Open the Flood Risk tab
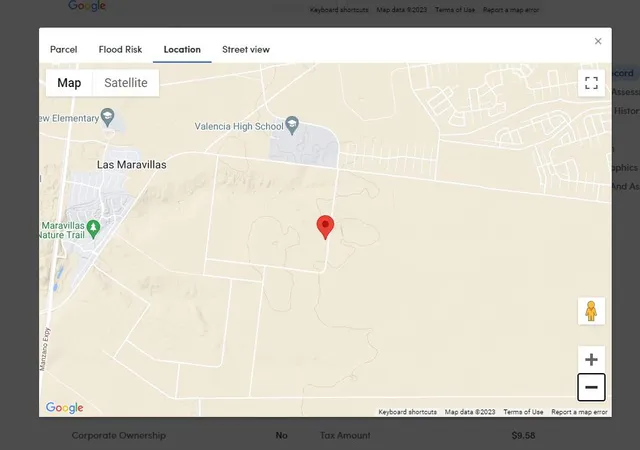 point(120,49)
